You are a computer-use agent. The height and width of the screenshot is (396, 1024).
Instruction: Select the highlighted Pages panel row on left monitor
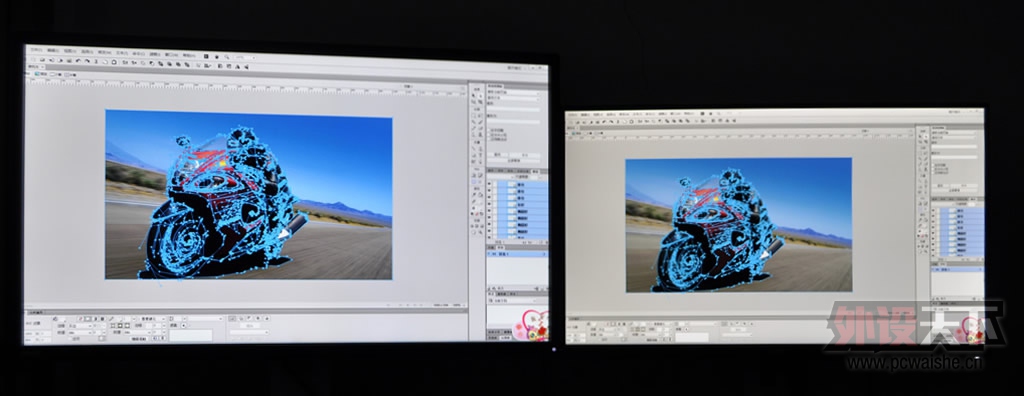point(517,254)
